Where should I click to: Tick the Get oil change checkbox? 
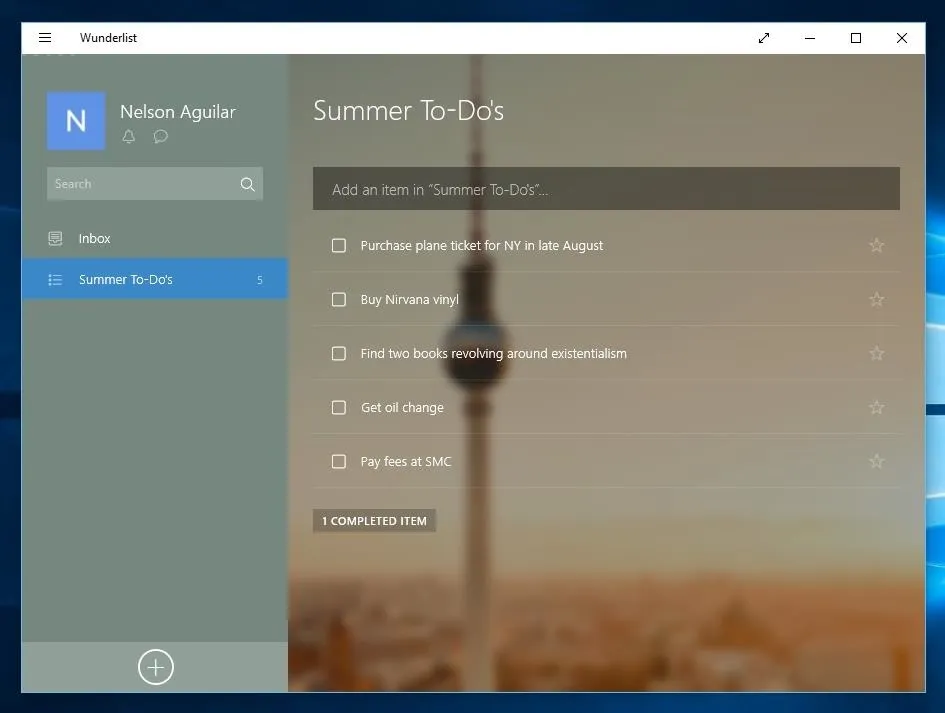coord(339,407)
